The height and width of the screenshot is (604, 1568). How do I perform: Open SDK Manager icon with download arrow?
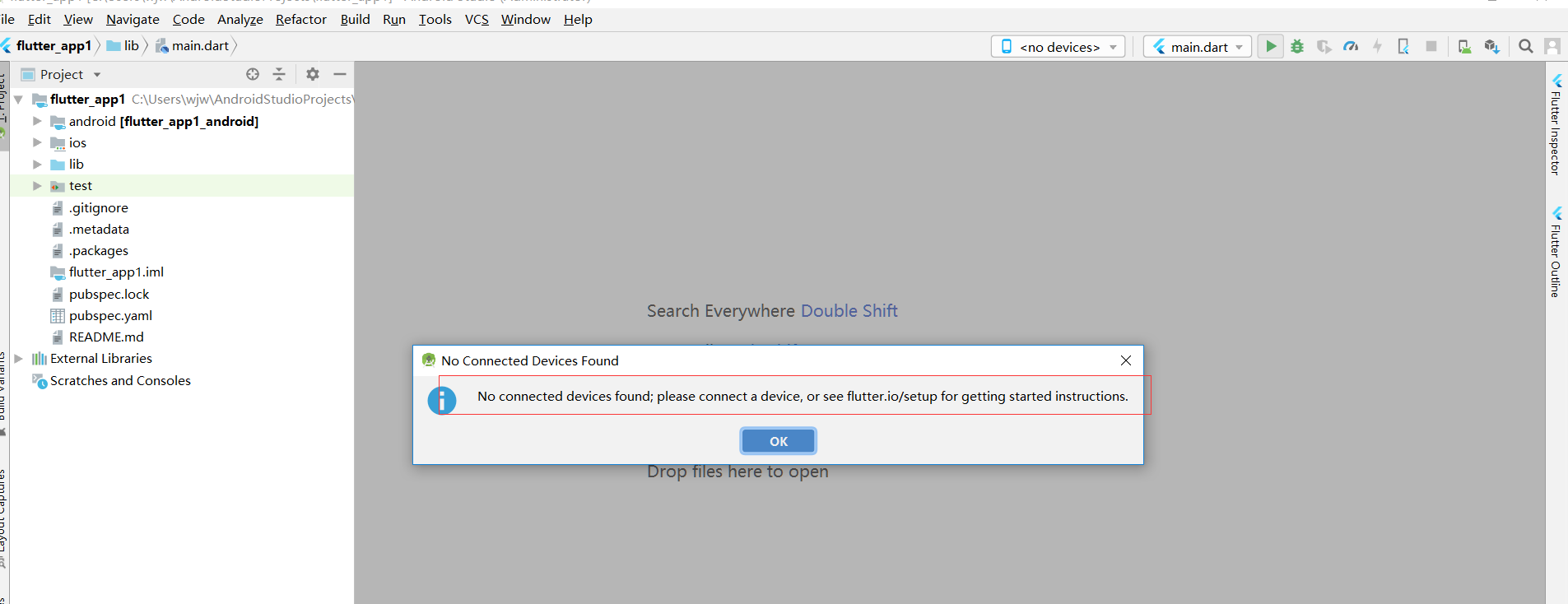[x=1491, y=46]
